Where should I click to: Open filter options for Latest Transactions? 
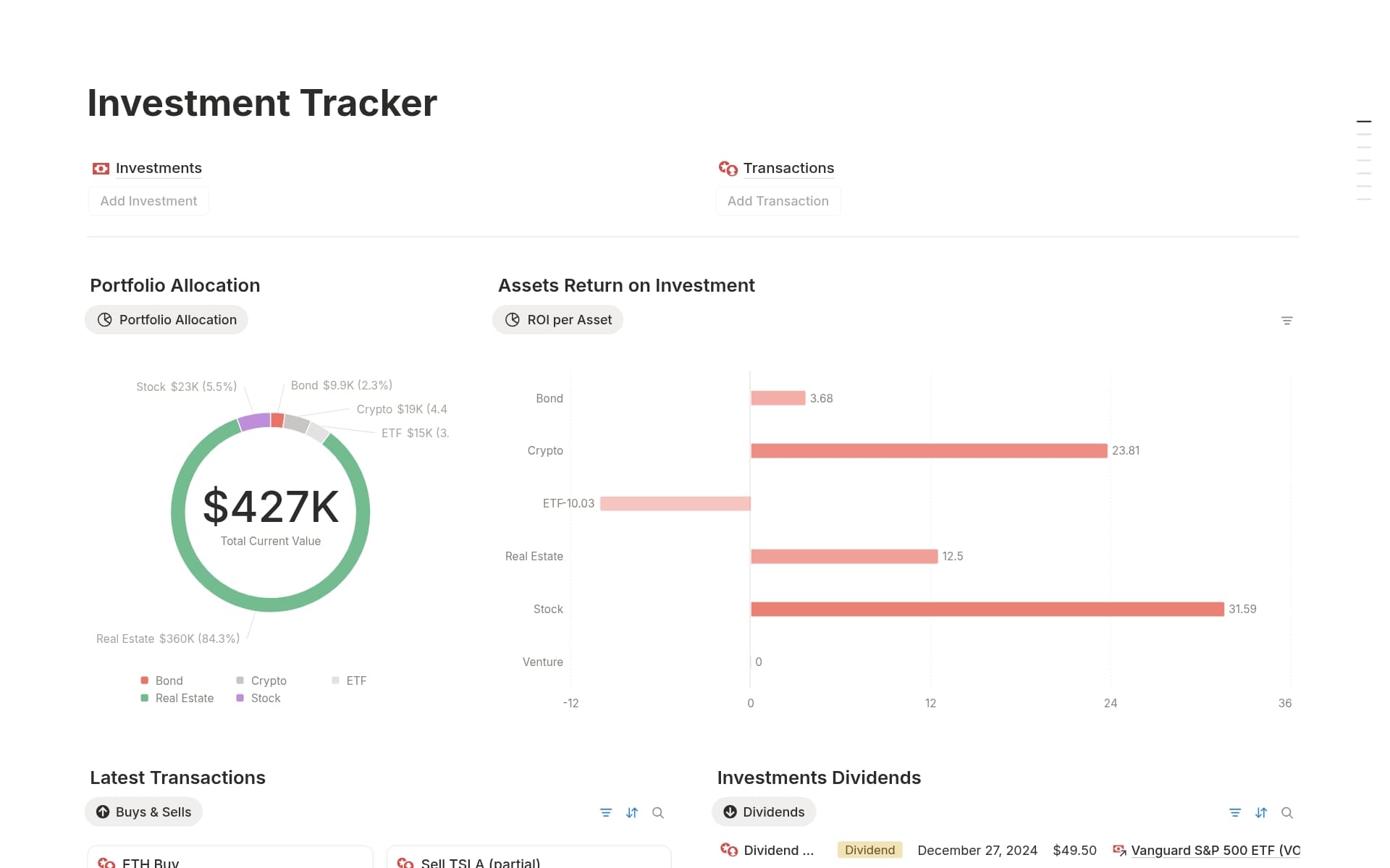(x=606, y=812)
